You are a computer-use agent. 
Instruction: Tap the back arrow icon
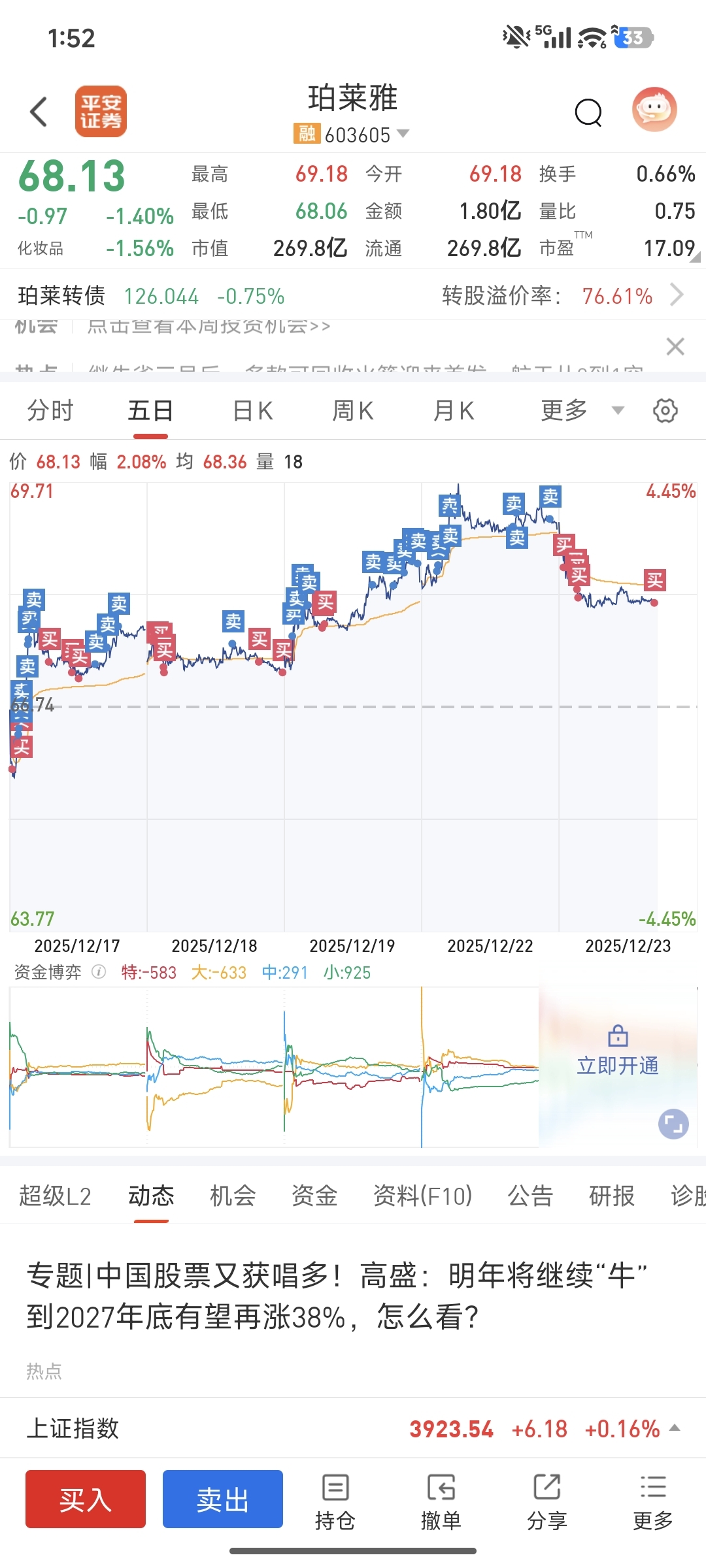click(39, 111)
